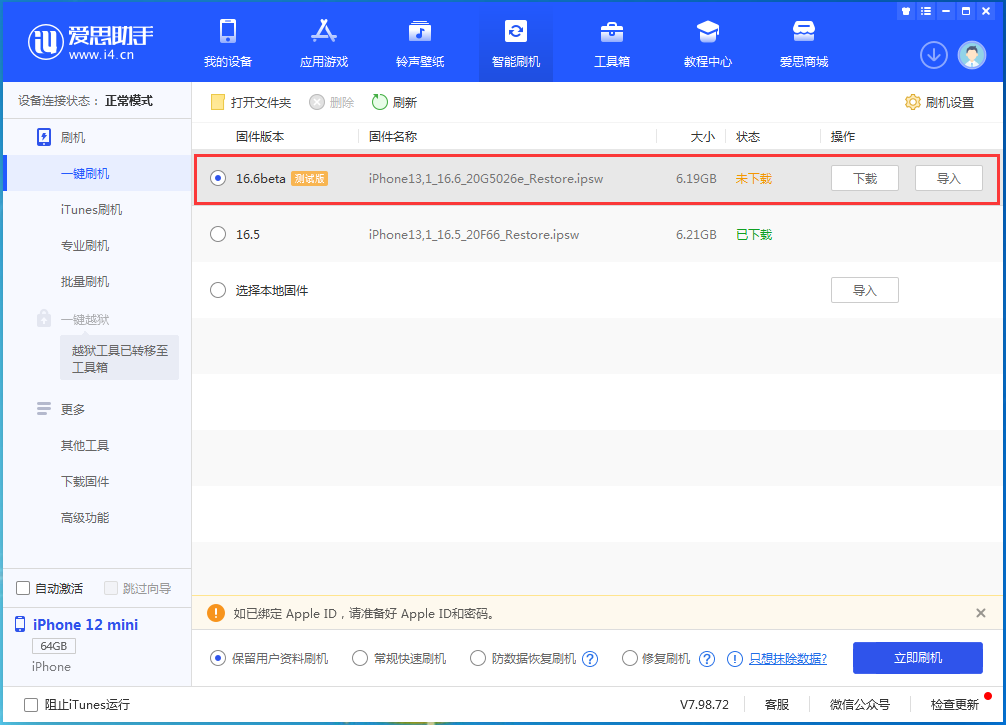Go to 铃声壁纸 ringtone wallpaper section
The image size is (1006, 725).
pyautogui.click(x=420, y=32)
